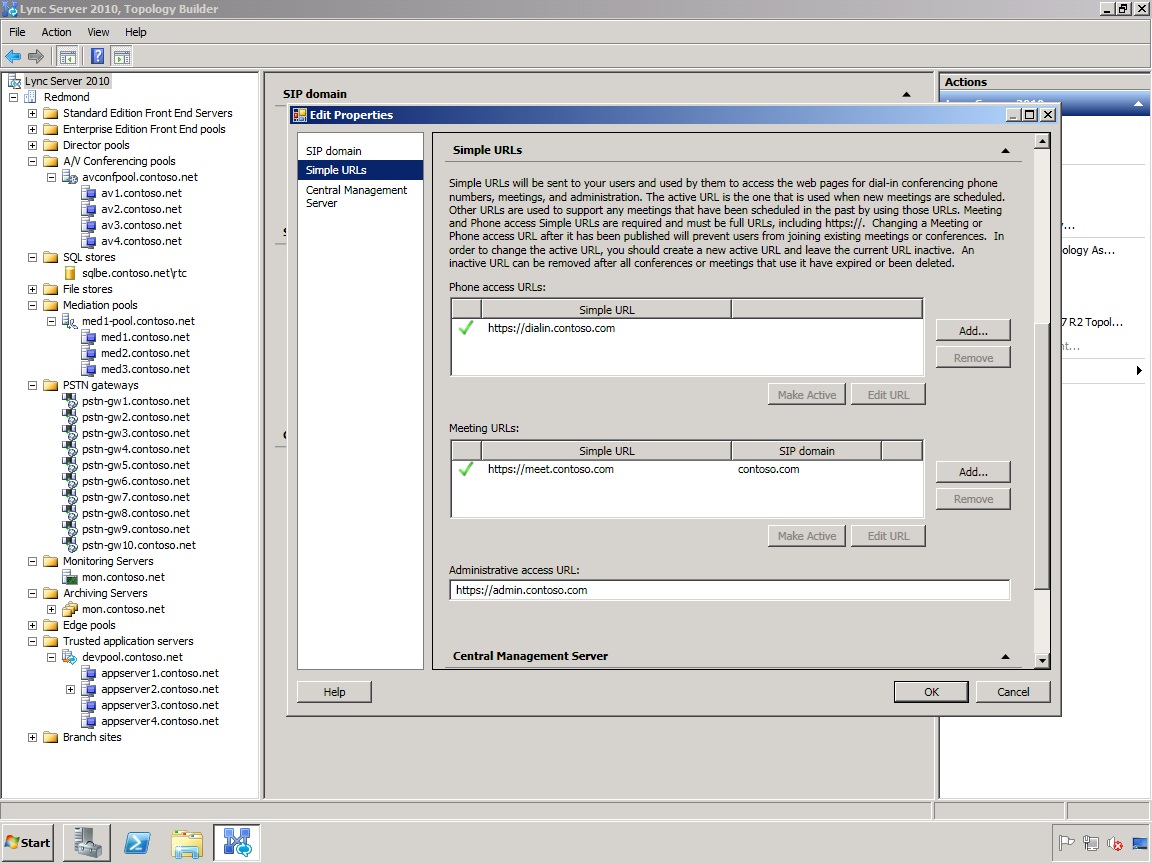
Task: Open the View menu
Action: point(98,32)
